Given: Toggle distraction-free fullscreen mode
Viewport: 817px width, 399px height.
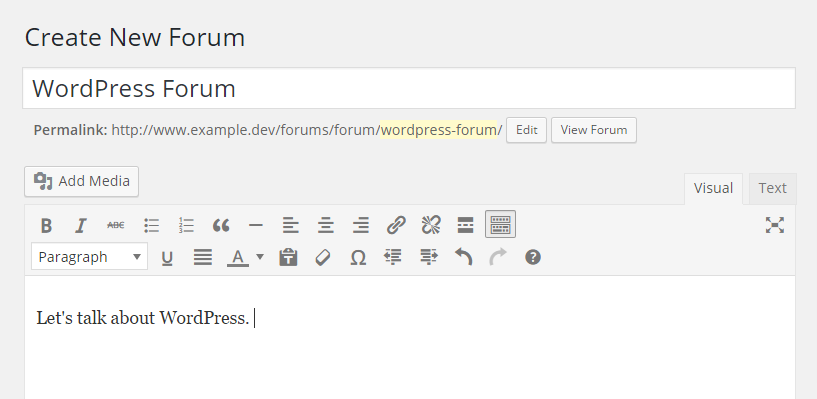Looking at the screenshot, I should tap(775, 225).
